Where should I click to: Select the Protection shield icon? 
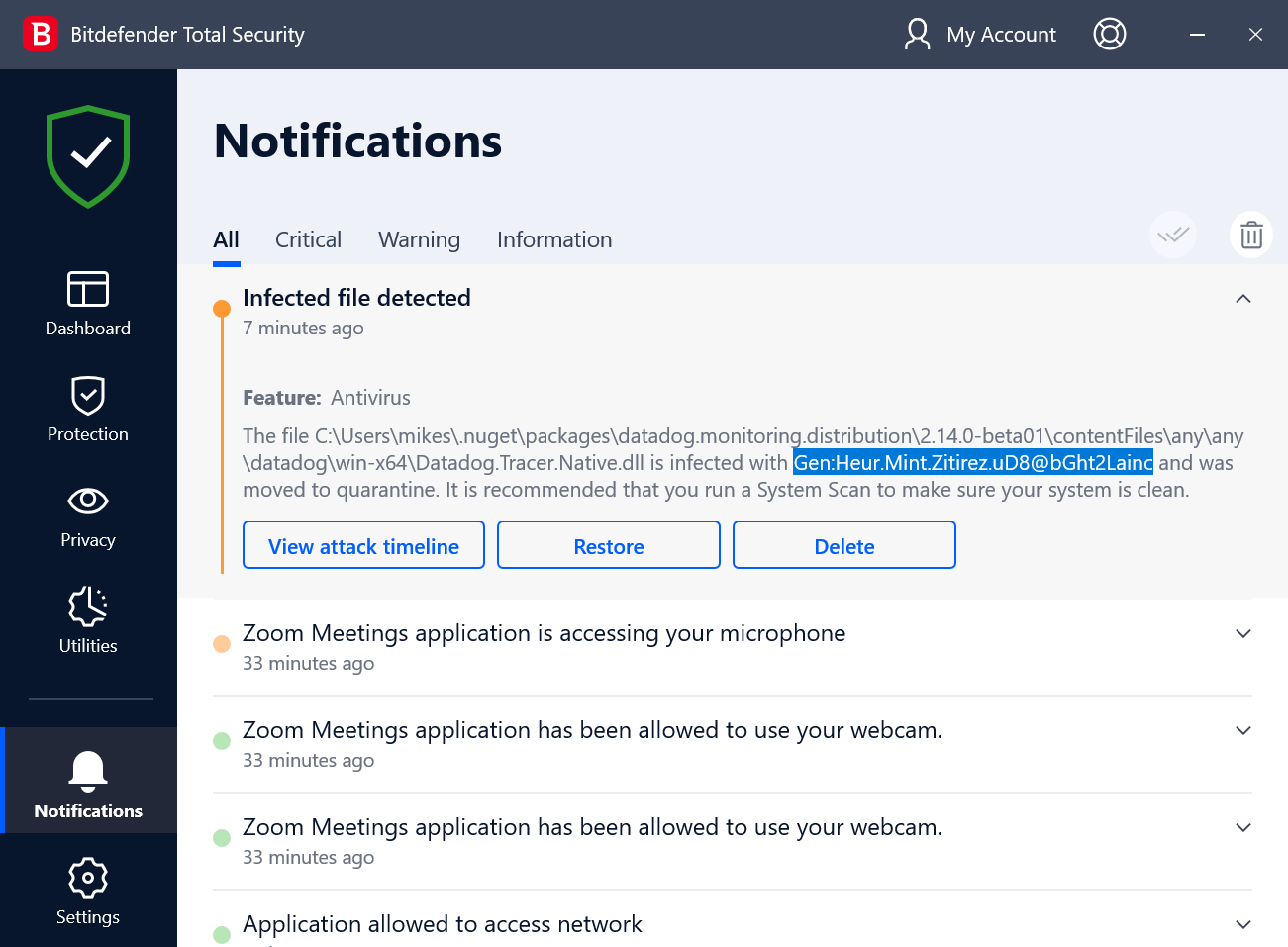87,394
